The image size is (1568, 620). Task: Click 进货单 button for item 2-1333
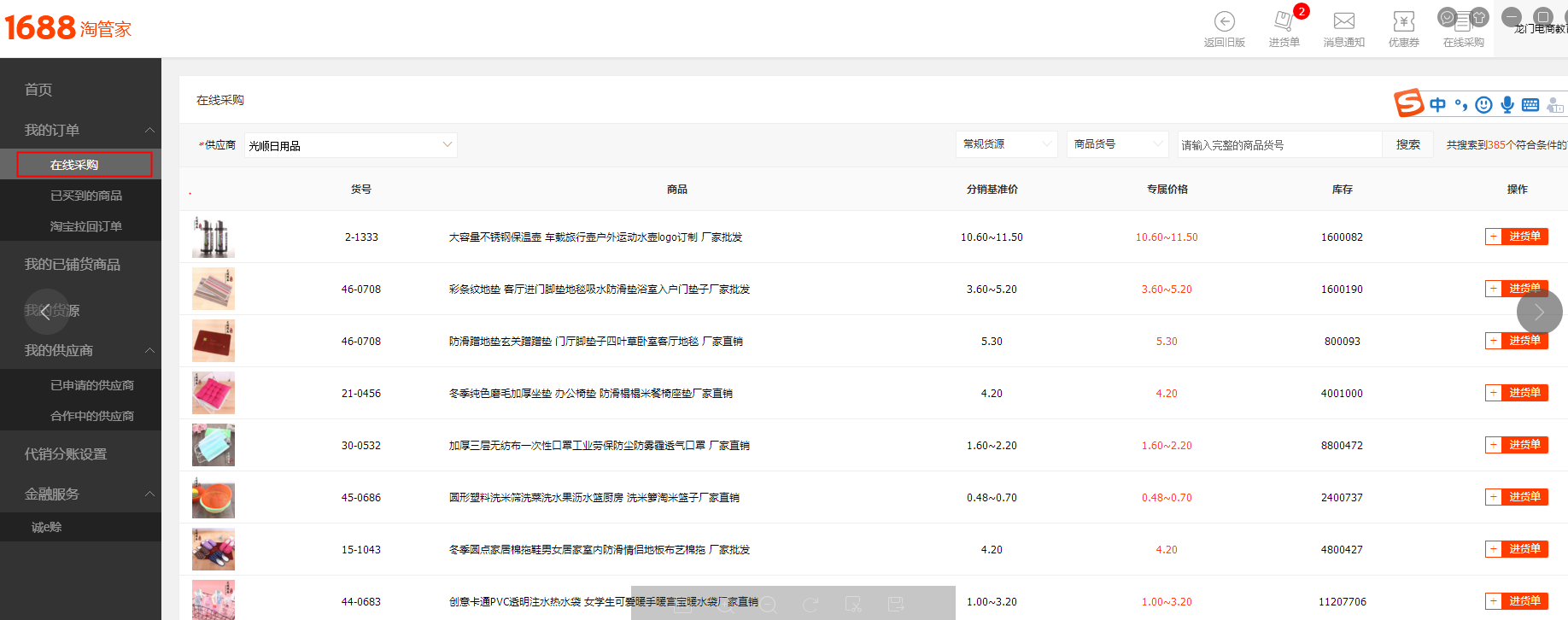point(1517,237)
